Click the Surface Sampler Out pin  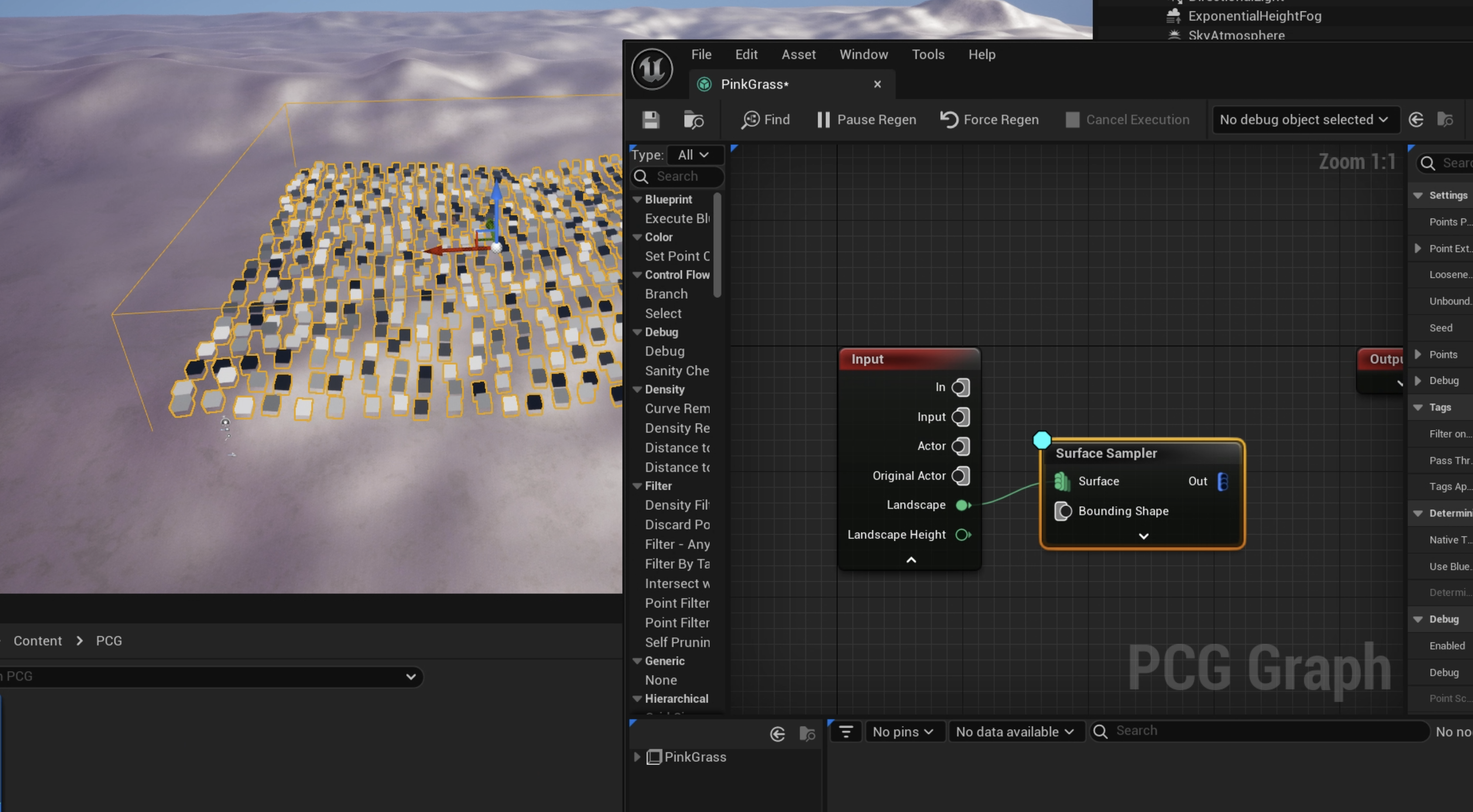click(x=1223, y=482)
